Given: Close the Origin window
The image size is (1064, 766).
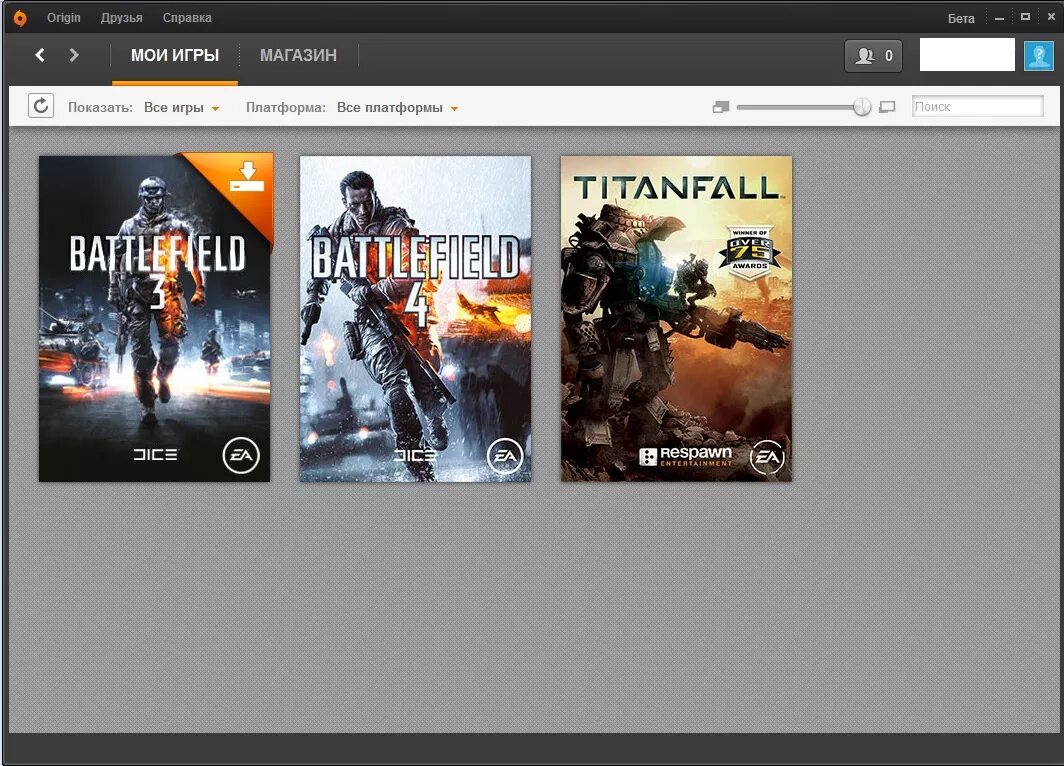Looking at the screenshot, I should coord(1051,17).
